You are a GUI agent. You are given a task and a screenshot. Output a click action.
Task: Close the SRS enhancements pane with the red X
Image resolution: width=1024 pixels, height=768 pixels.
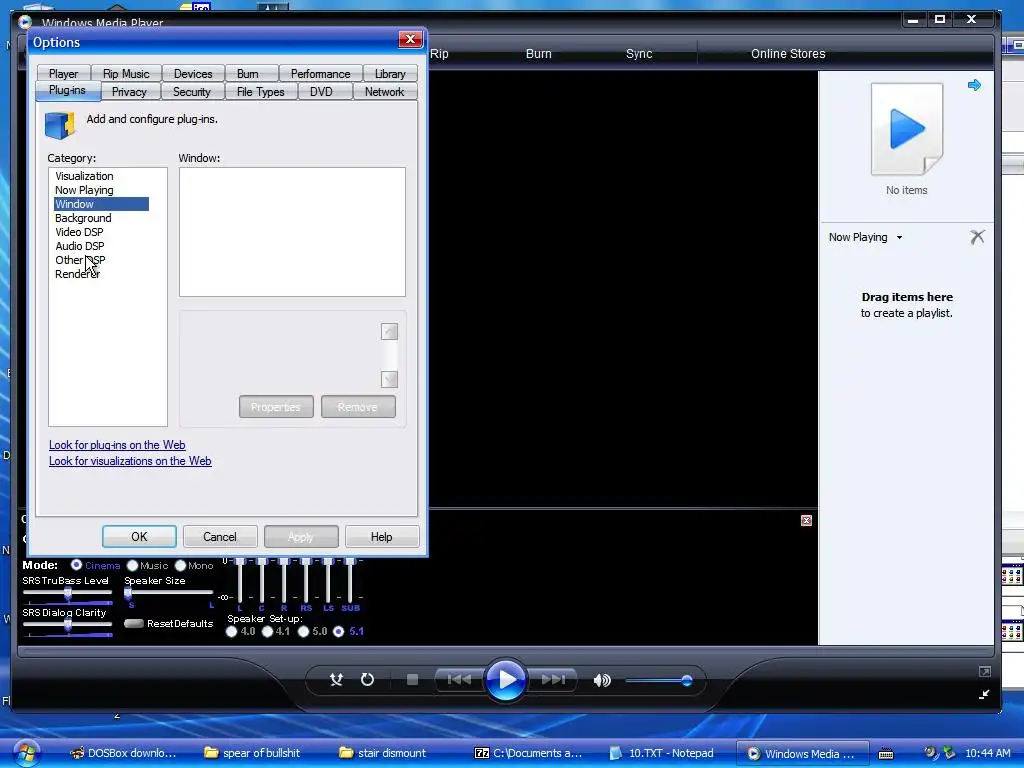(x=807, y=520)
